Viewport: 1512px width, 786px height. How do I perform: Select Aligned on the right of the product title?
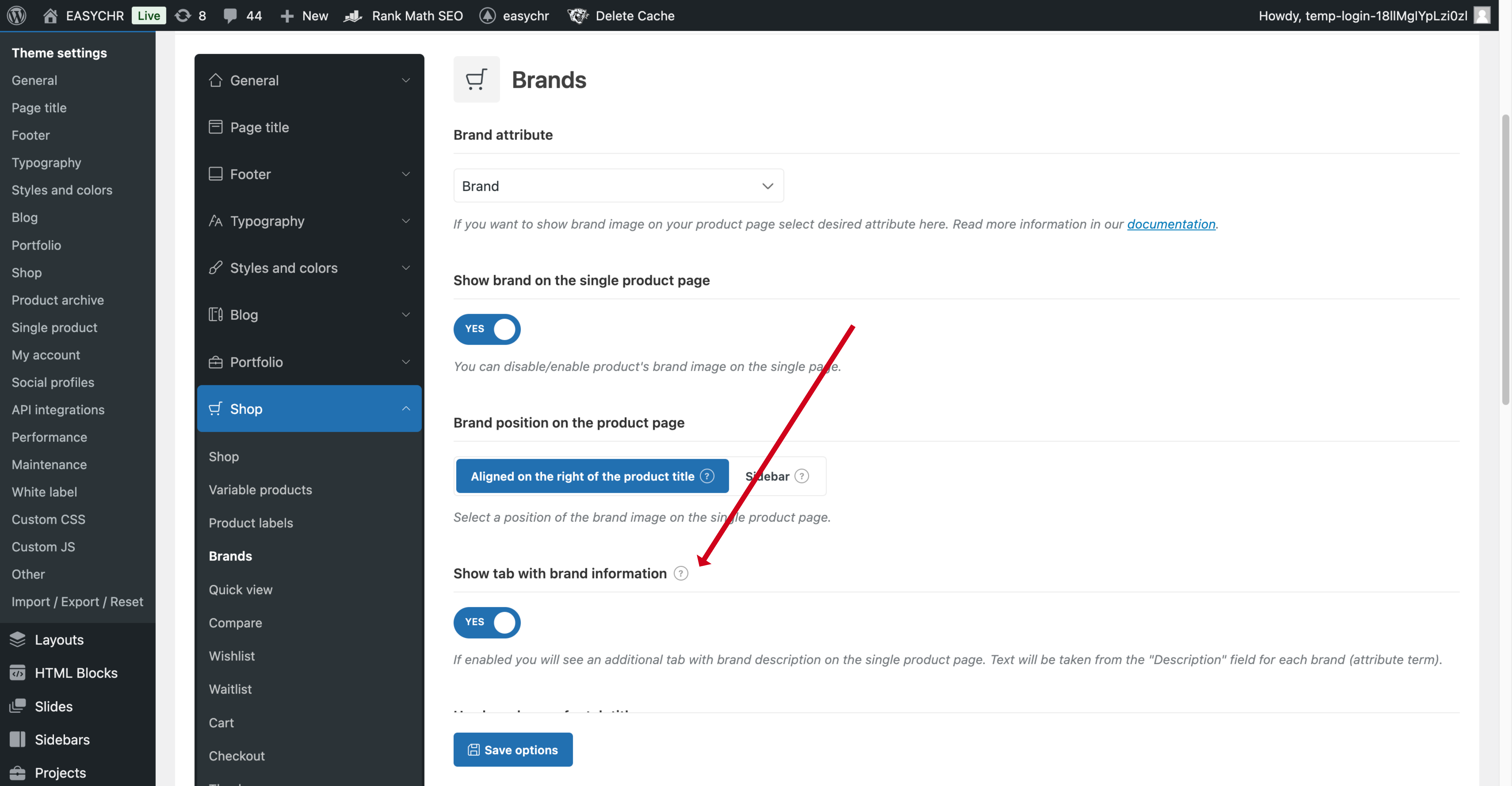592,476
